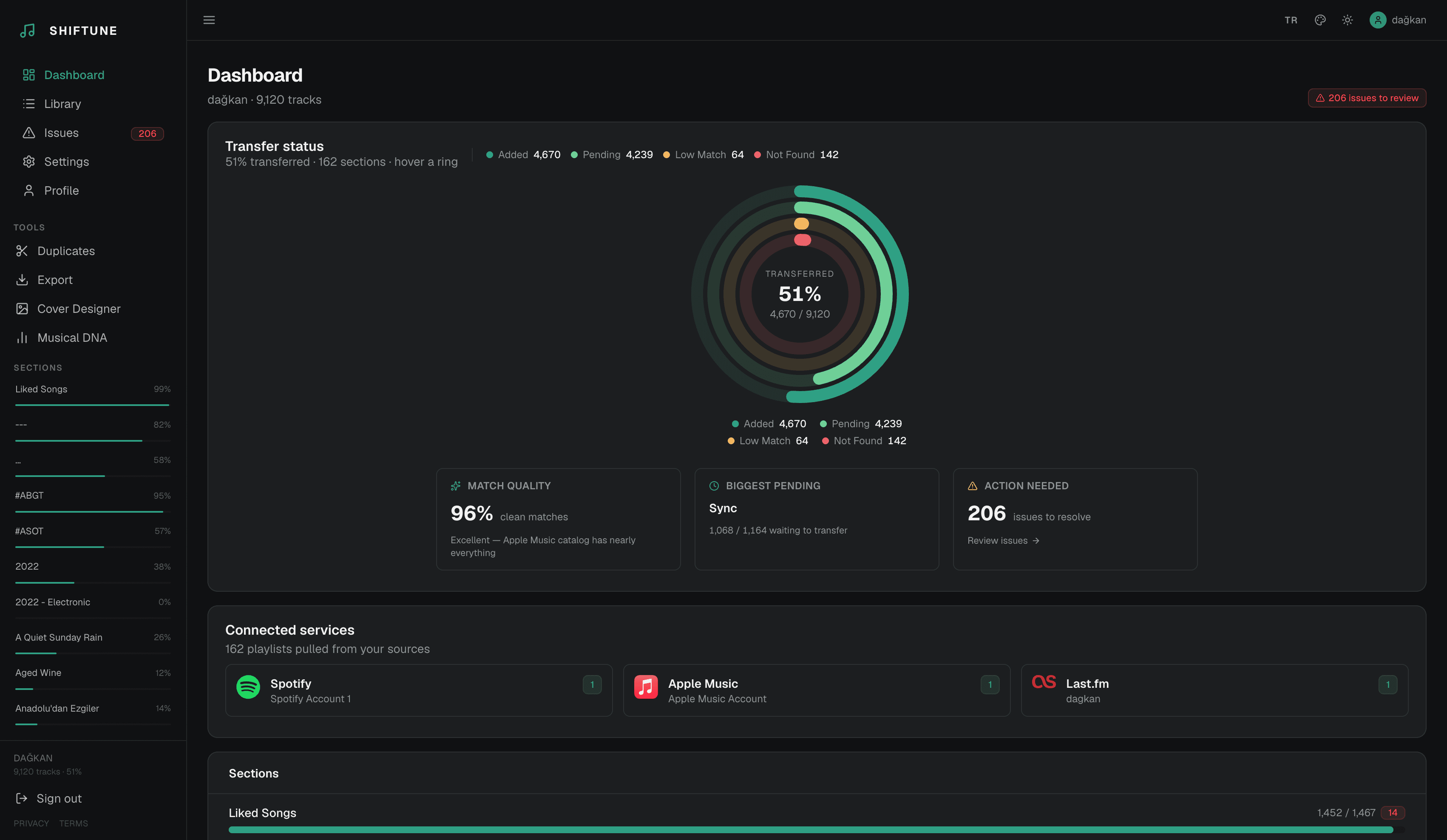Click the Transferred 51% center label
The width and height of the screenshot is (1447, 840).
[800, 294]
